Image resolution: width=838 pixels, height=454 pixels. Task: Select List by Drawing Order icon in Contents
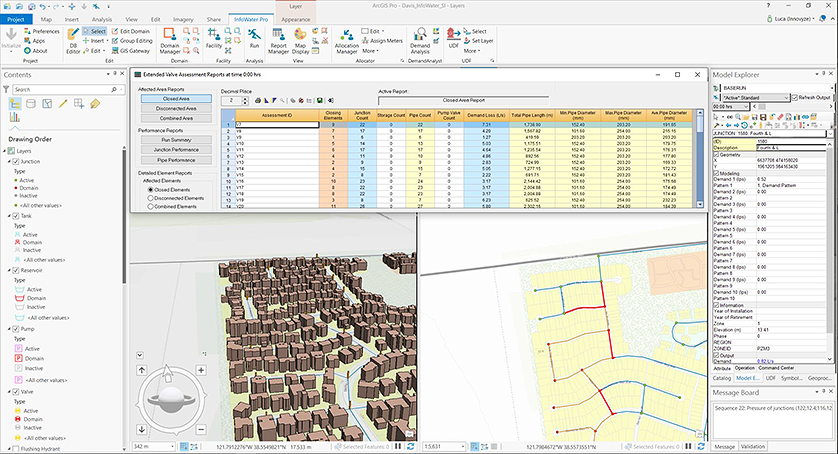(15, 104)
